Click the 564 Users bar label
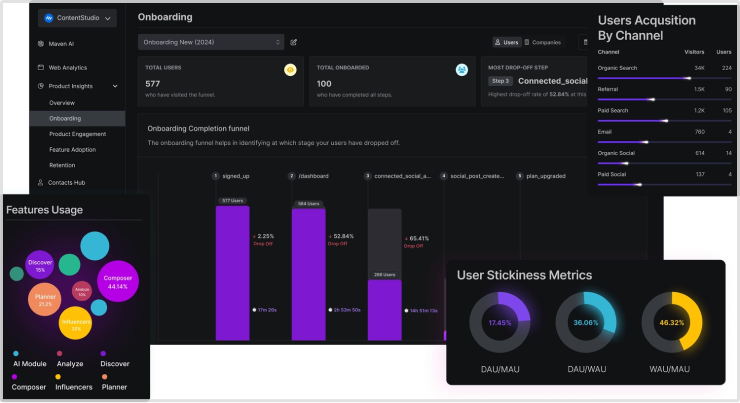Screen dimensions: 740x403 coord(309,204)
